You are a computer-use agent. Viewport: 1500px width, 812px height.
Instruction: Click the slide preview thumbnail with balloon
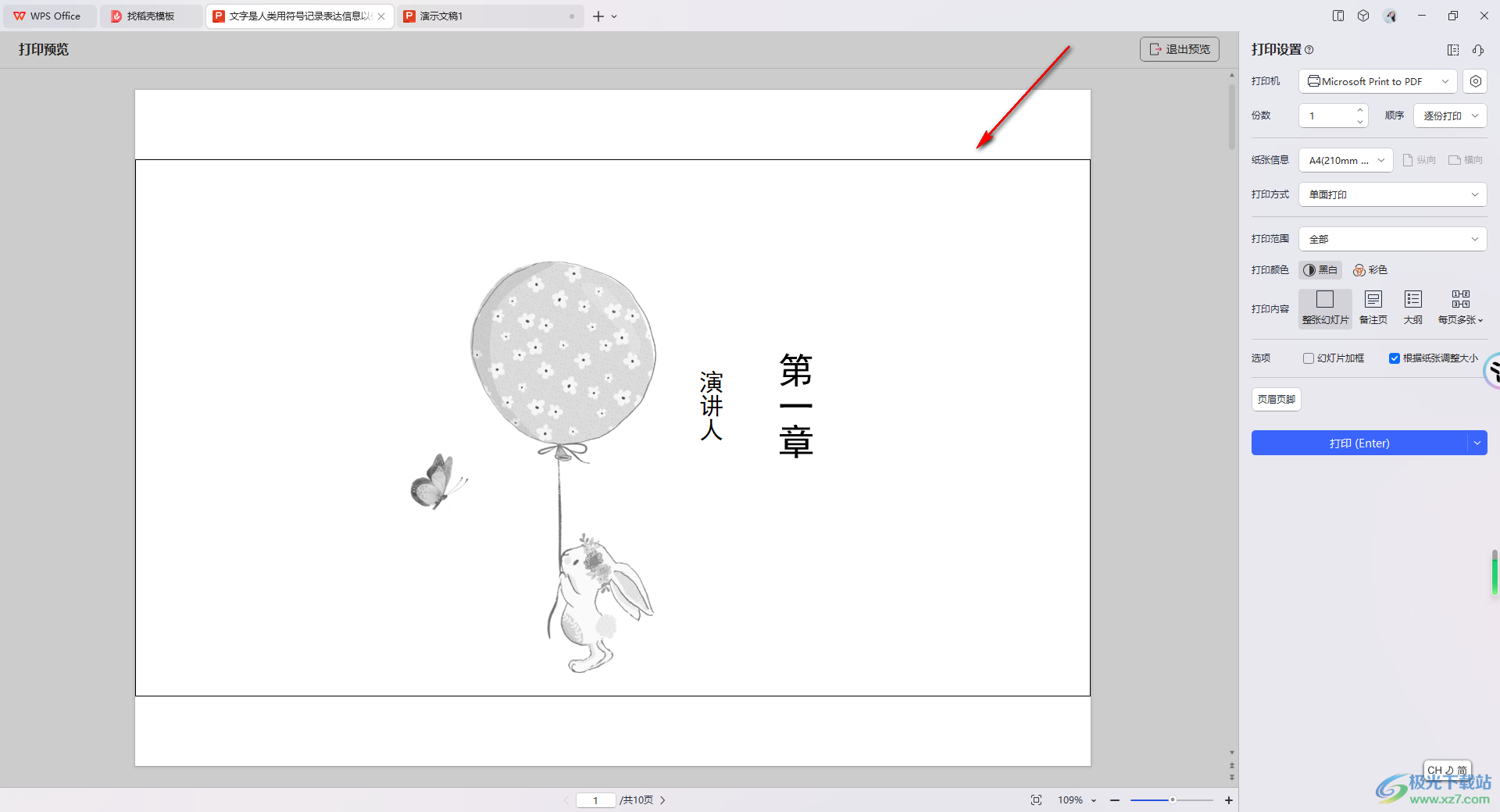pyautogui.click(x=612, y=428)
